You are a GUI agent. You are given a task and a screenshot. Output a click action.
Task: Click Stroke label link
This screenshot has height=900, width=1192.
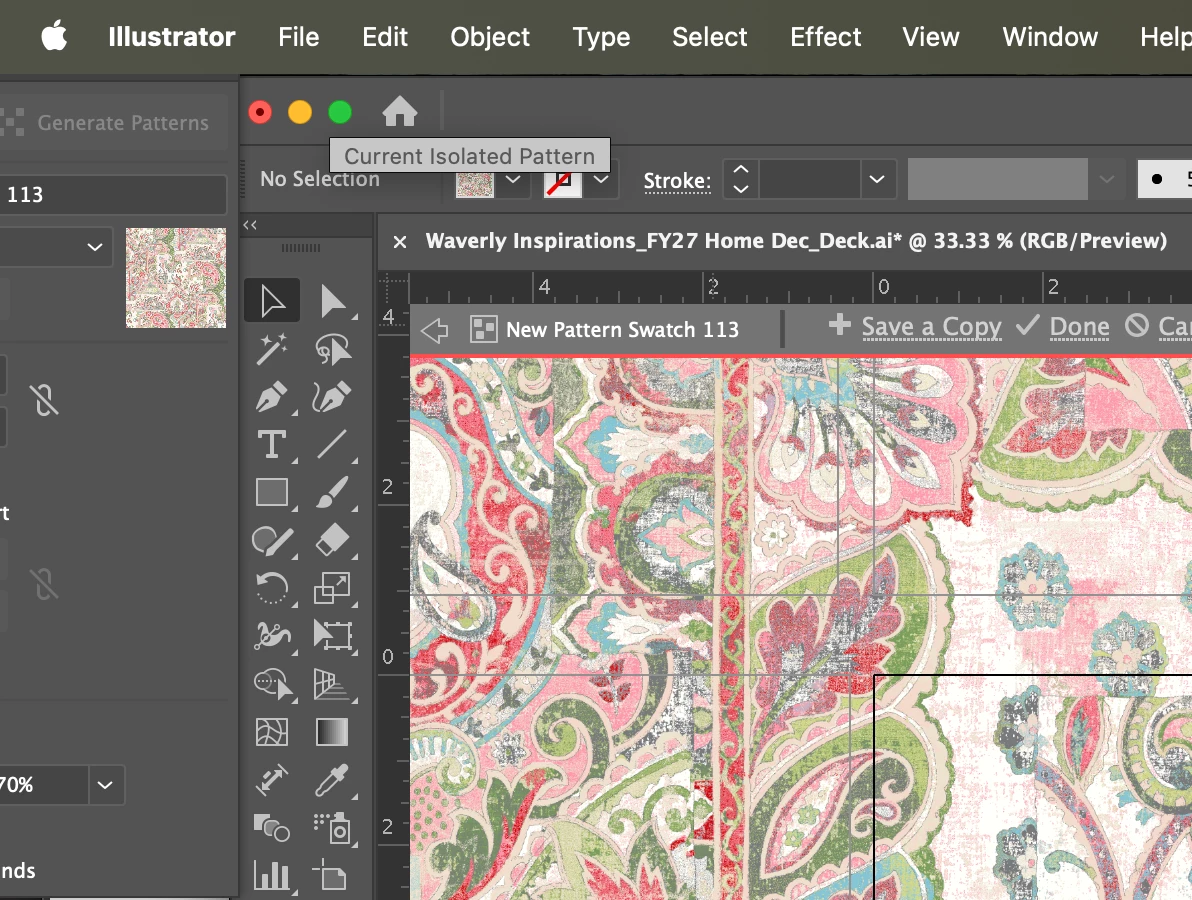[x=677, y=181]
